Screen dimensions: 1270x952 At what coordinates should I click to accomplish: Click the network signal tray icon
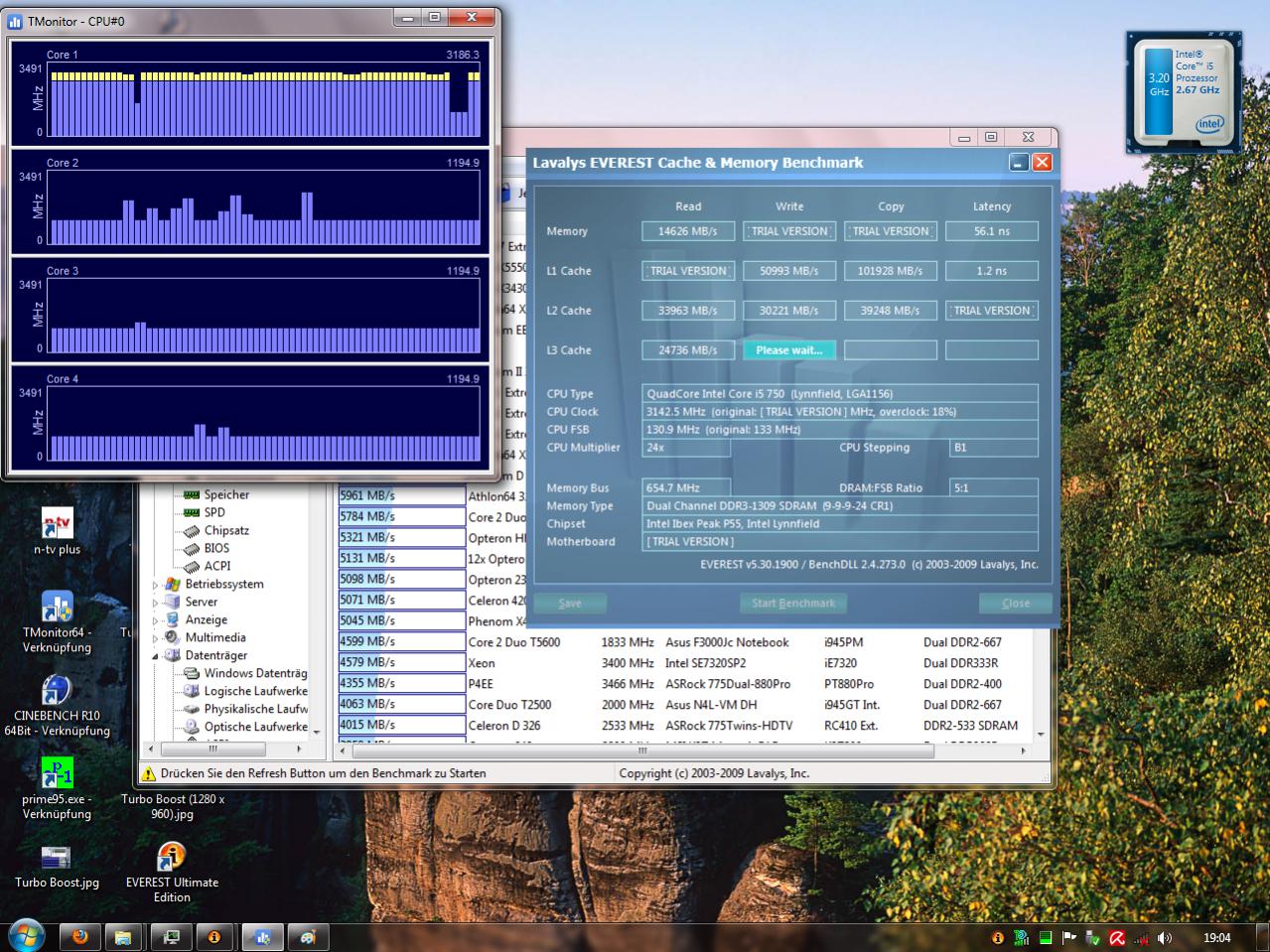tap(1141, 937)
